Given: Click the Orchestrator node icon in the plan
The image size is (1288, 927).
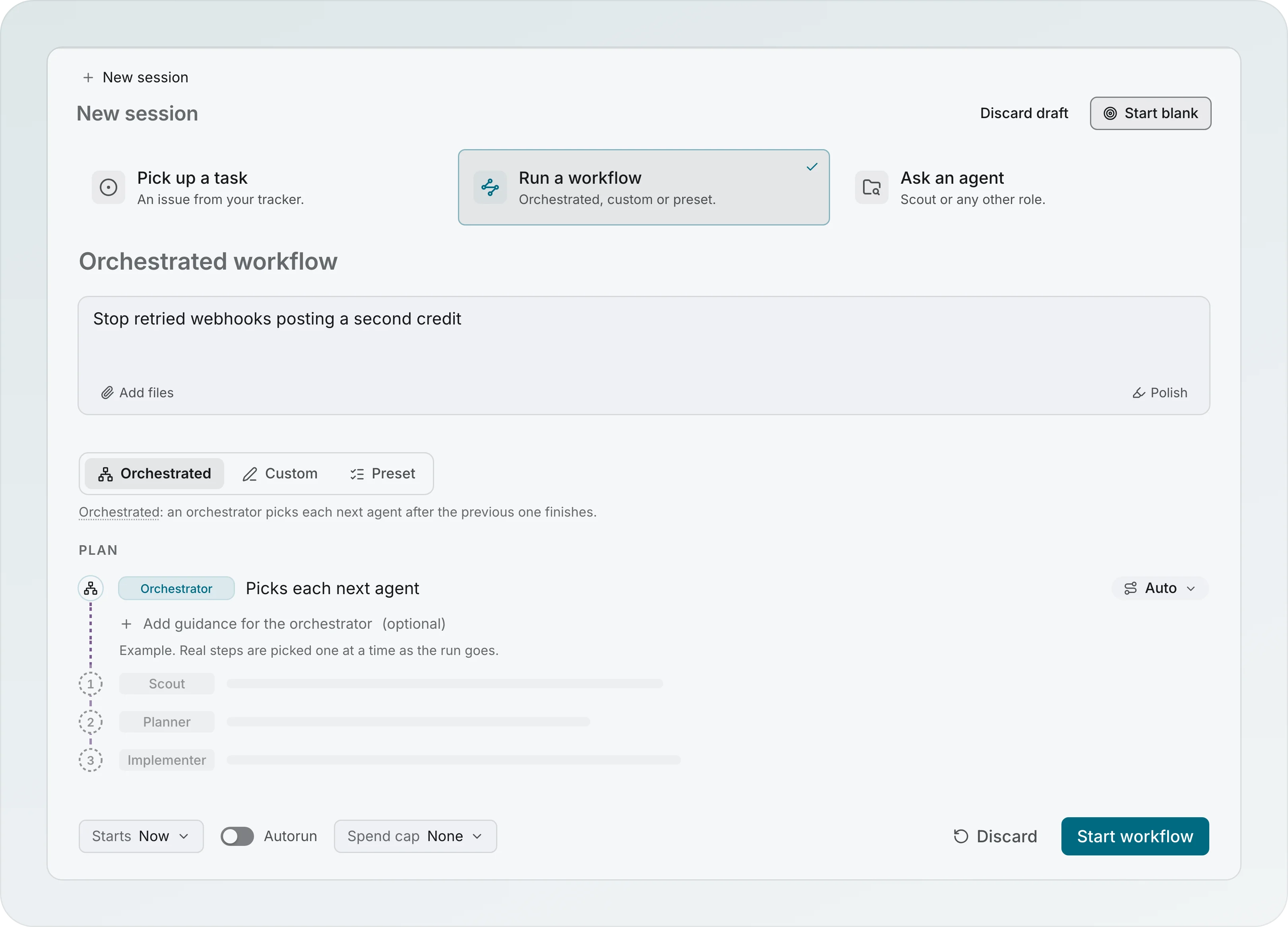Looking at the screenshot, I should click(x=90, y=588).
